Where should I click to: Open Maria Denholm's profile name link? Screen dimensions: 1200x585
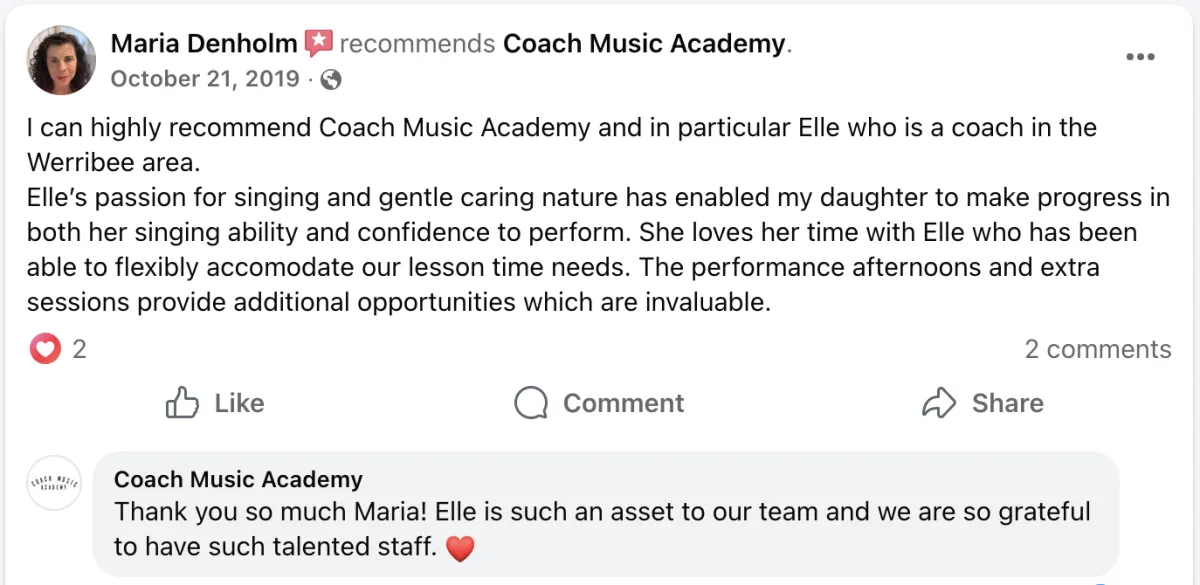(204, 44)
